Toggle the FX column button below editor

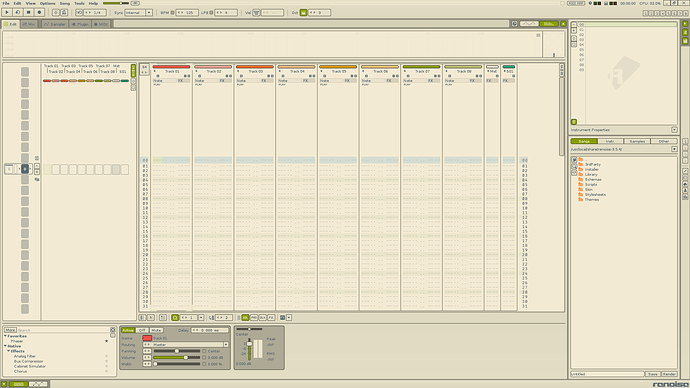(x=271, y=318)
